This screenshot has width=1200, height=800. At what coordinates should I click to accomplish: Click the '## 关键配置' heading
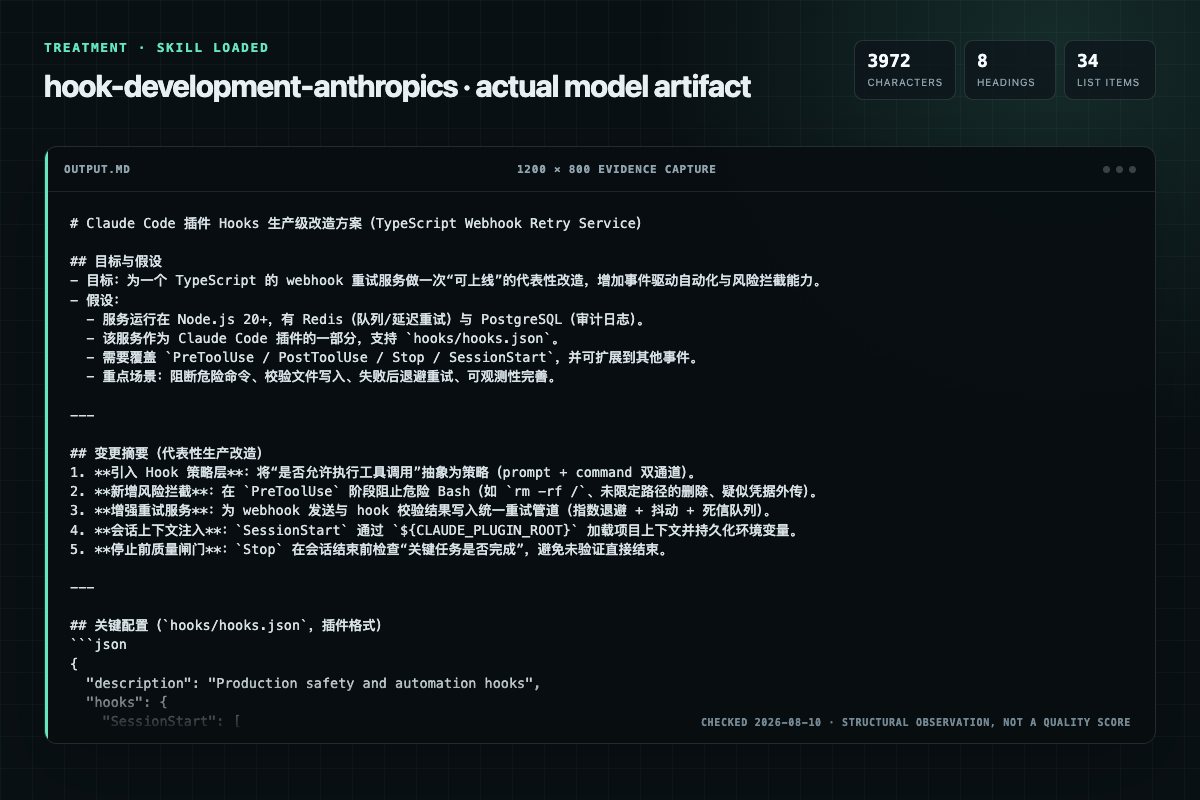226,626
